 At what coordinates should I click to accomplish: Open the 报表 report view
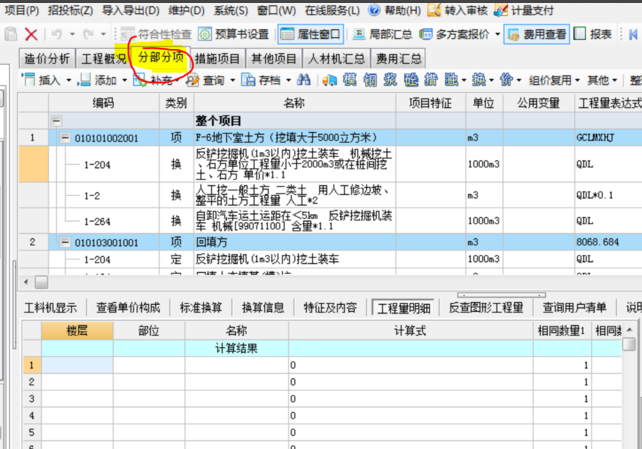click(600, 34)
